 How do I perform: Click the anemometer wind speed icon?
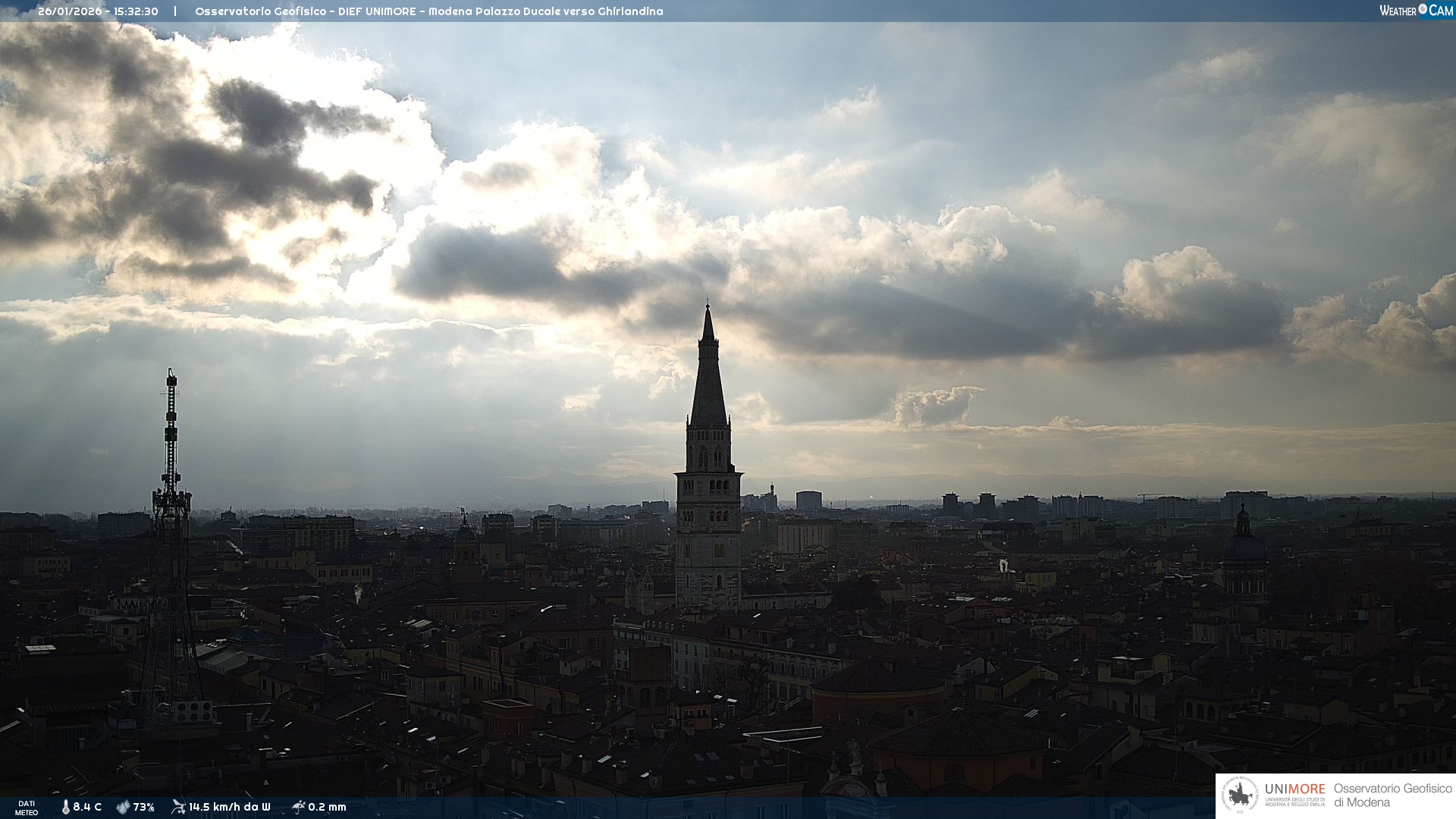coord(178,807)
